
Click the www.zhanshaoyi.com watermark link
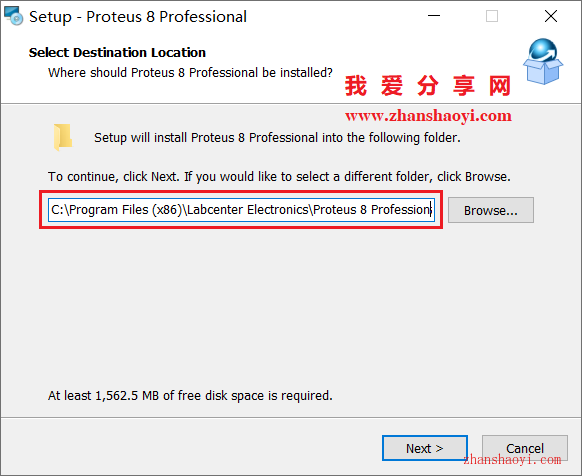coord(428,116)
